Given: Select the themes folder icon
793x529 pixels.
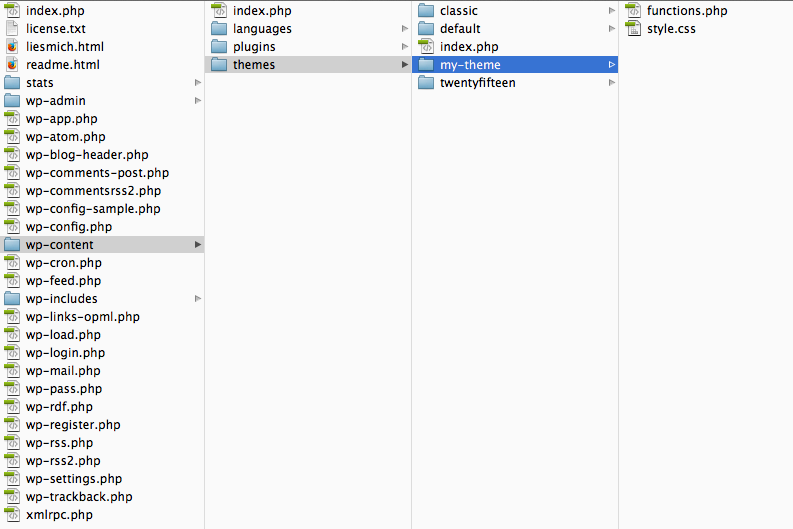Looking at the screenshot, I should click(x=219, y=64).
